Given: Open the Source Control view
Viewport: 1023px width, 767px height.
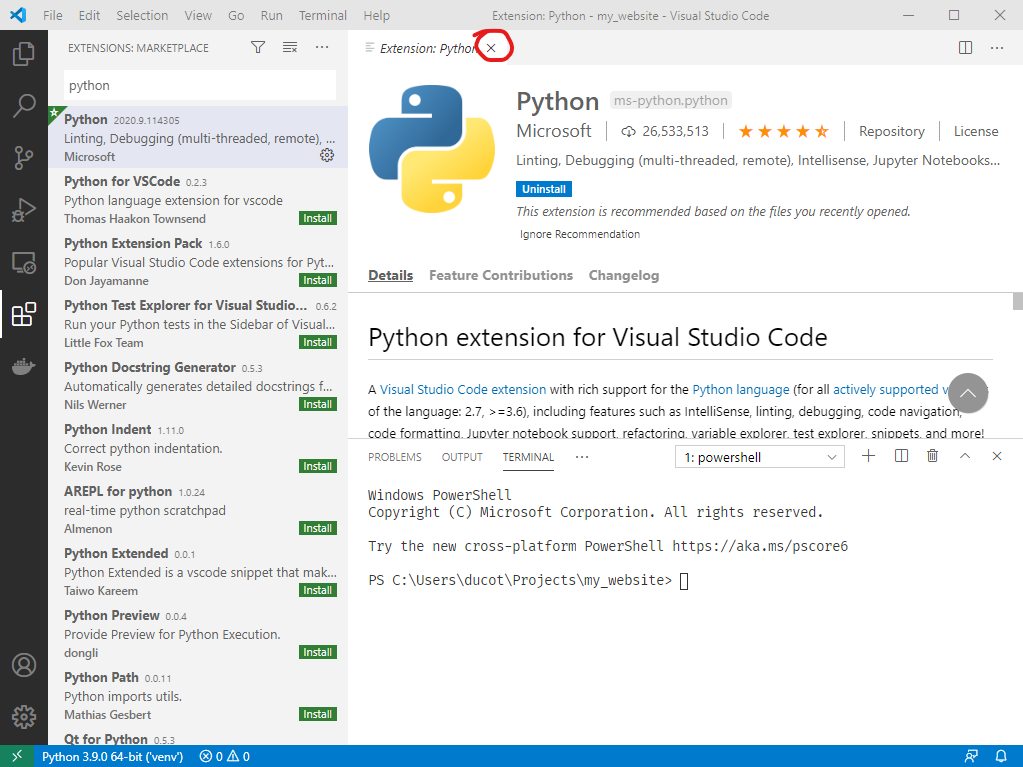Looking at the screenshot, I should [x=24, y=158].
